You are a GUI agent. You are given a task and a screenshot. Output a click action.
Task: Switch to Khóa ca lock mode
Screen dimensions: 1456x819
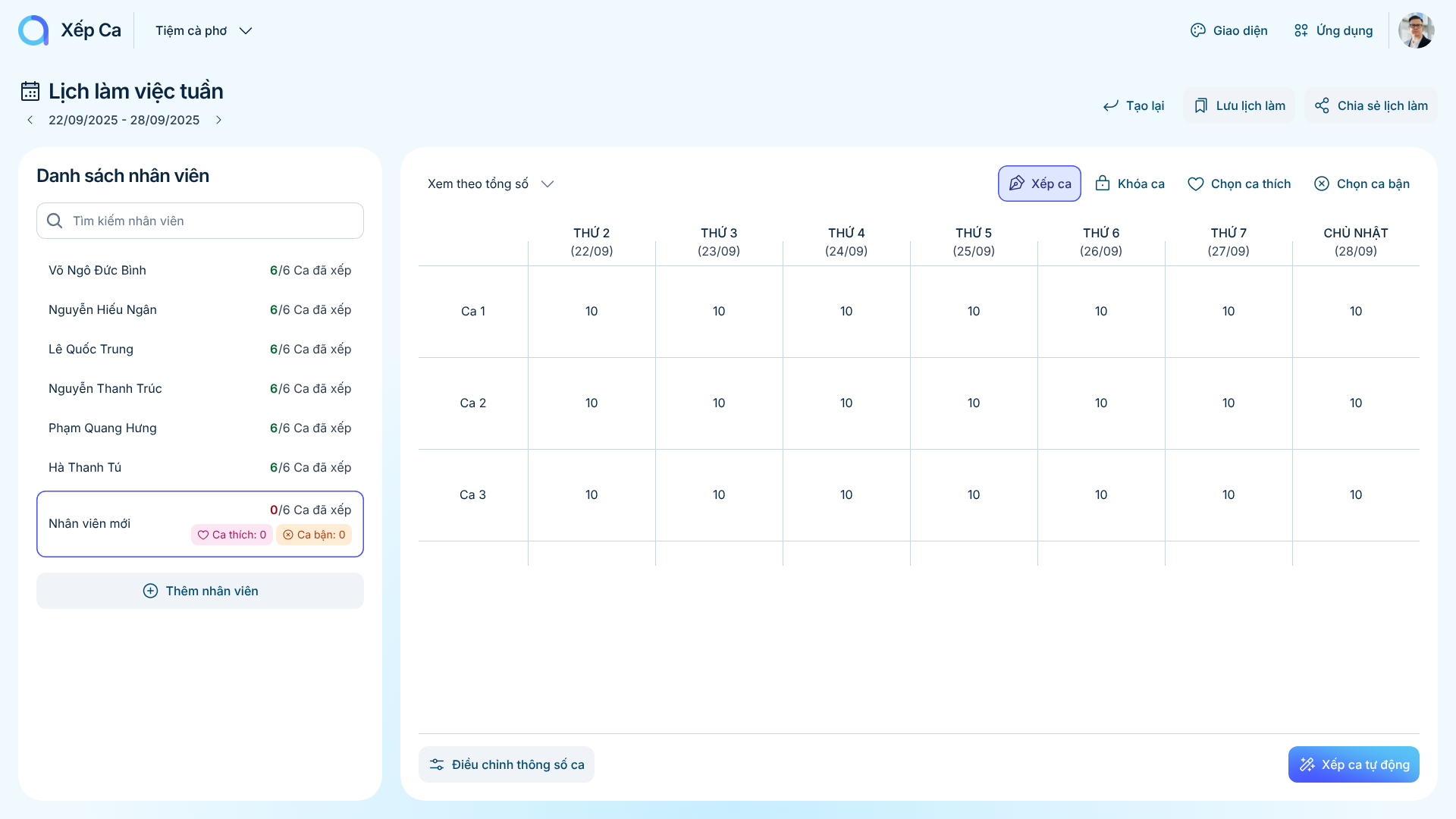[x=1130, y=184]
